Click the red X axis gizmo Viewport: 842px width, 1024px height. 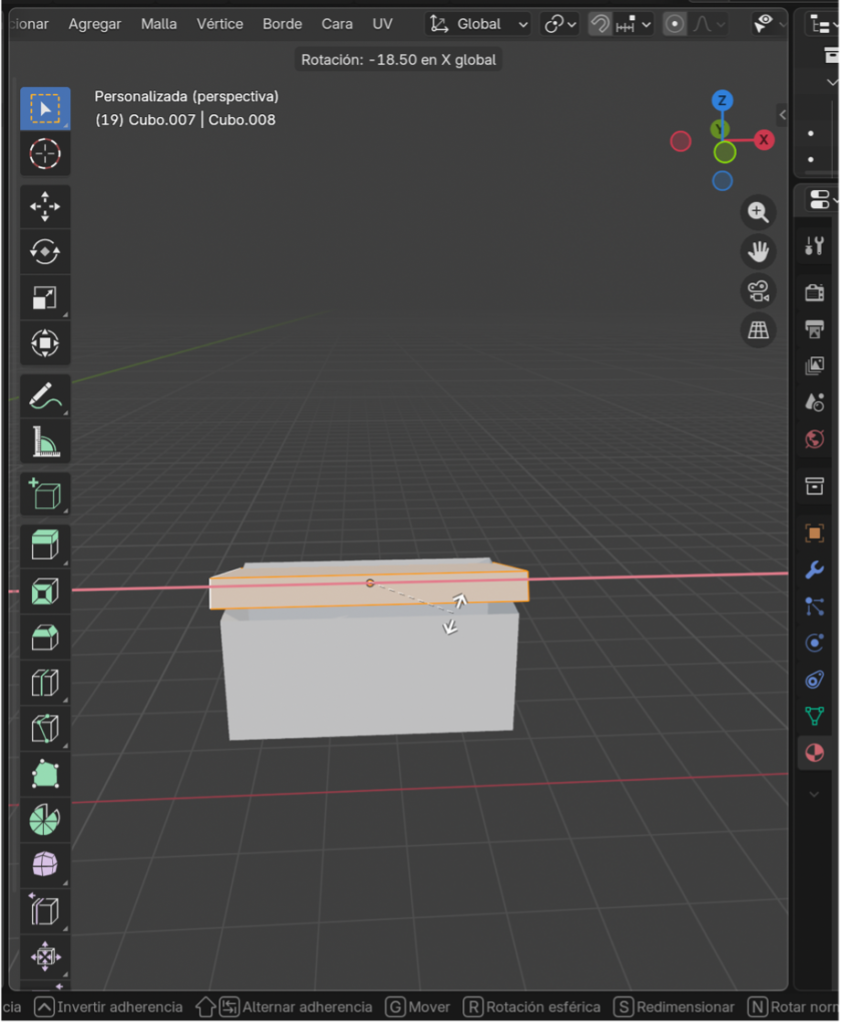point(764,140)
